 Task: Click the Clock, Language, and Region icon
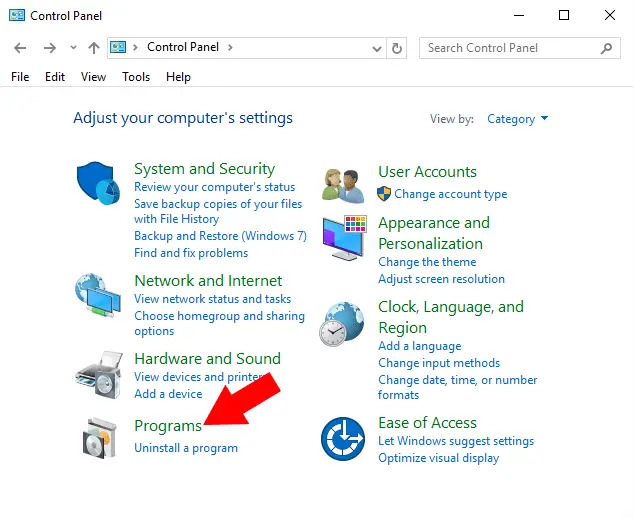342,324
